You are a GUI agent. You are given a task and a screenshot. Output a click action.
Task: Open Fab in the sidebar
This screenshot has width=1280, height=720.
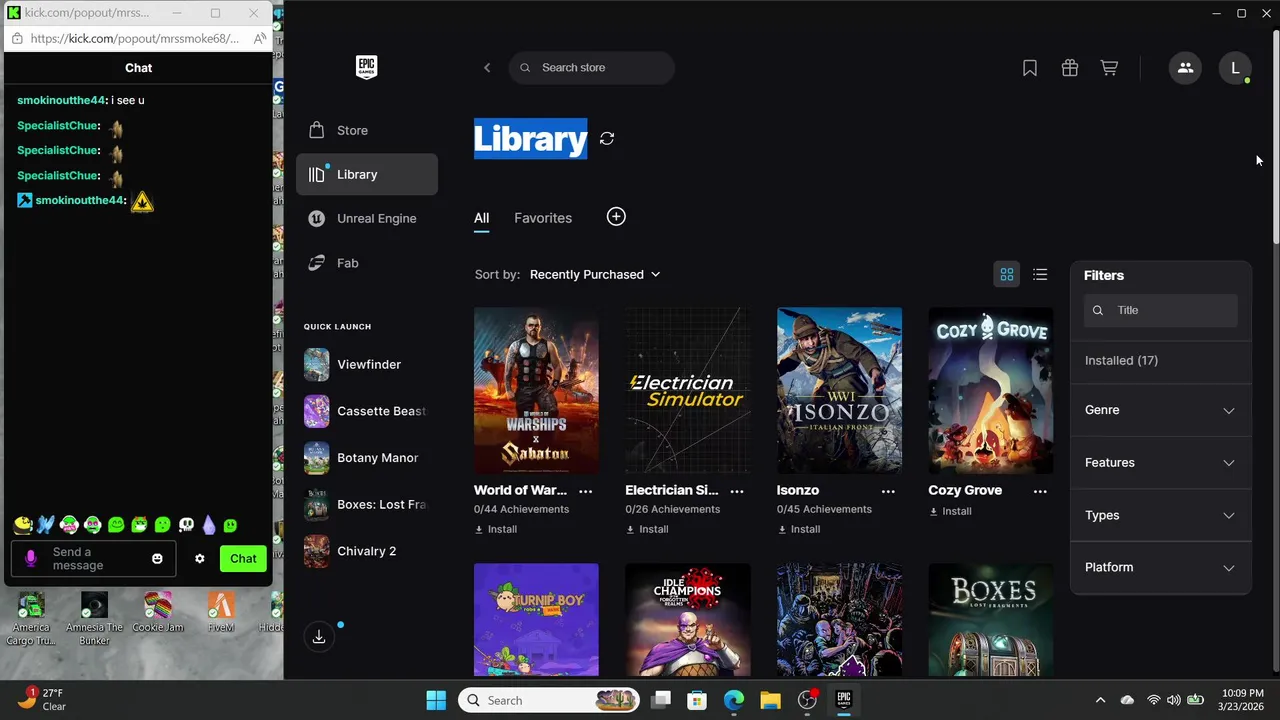[367, 263]
